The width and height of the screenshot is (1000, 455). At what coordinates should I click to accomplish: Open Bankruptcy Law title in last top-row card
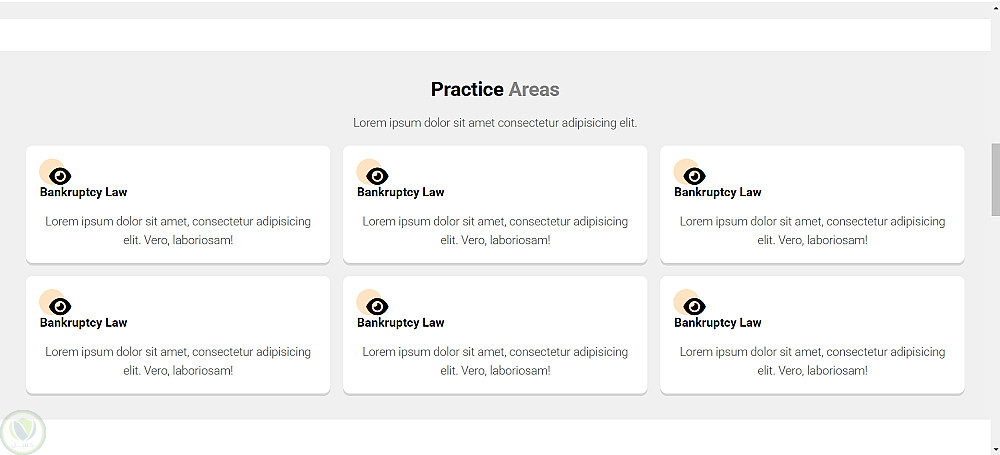718,192
